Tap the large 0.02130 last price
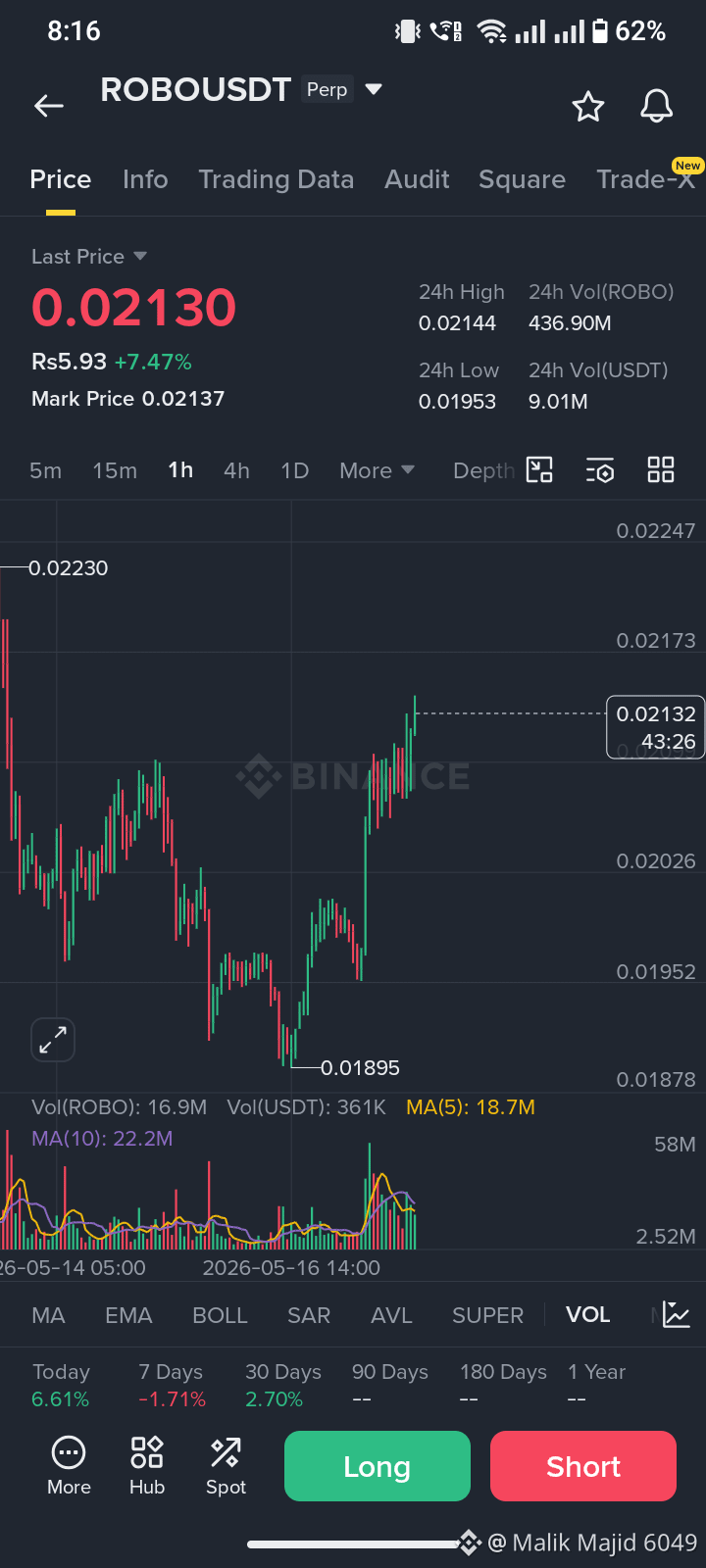 (134, 308)
